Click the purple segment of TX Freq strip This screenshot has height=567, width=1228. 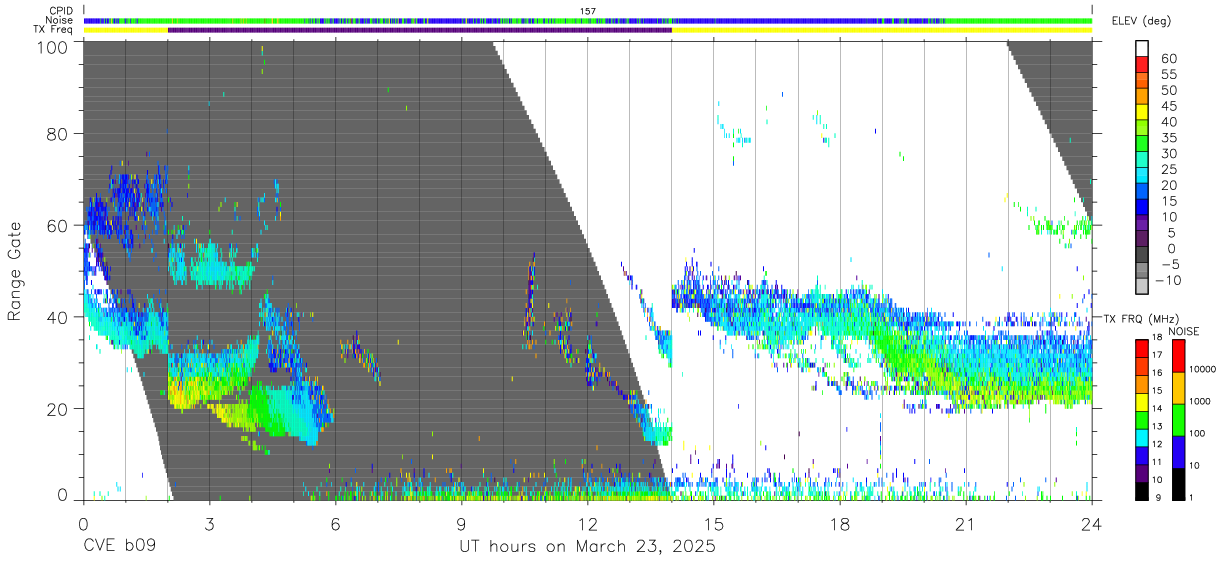[x=419, y=30]
